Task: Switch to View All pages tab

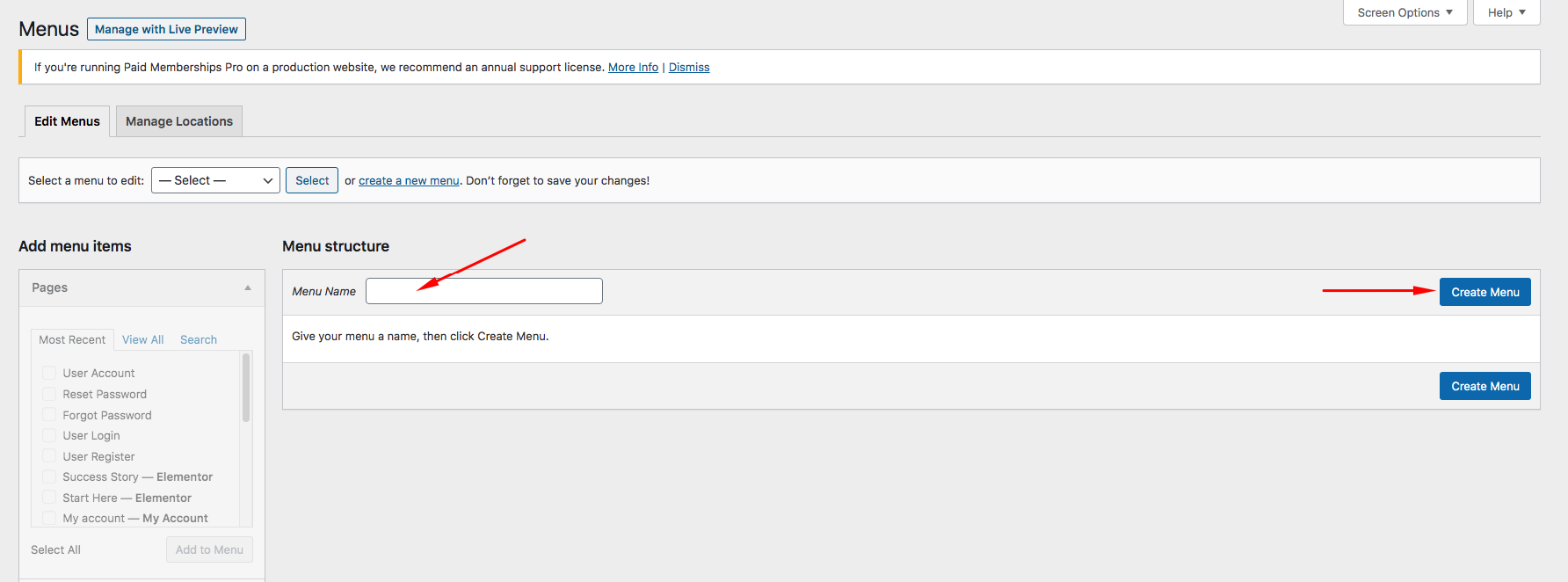Action: tap(142, 339)
